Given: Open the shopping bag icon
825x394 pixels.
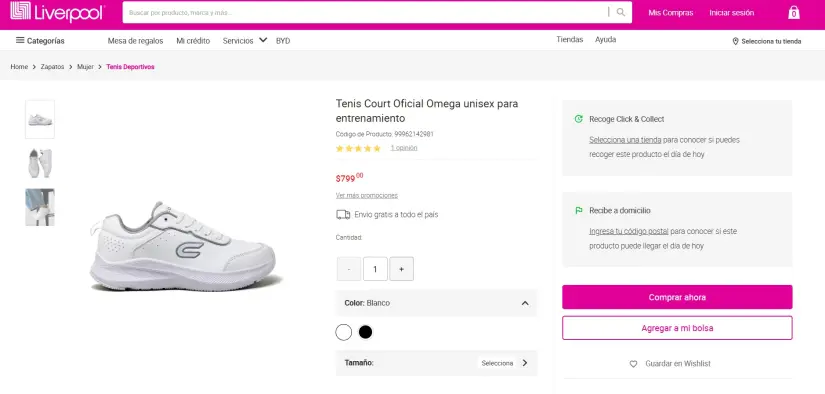Looking at the screenshot, I should [x=793, y=13].
